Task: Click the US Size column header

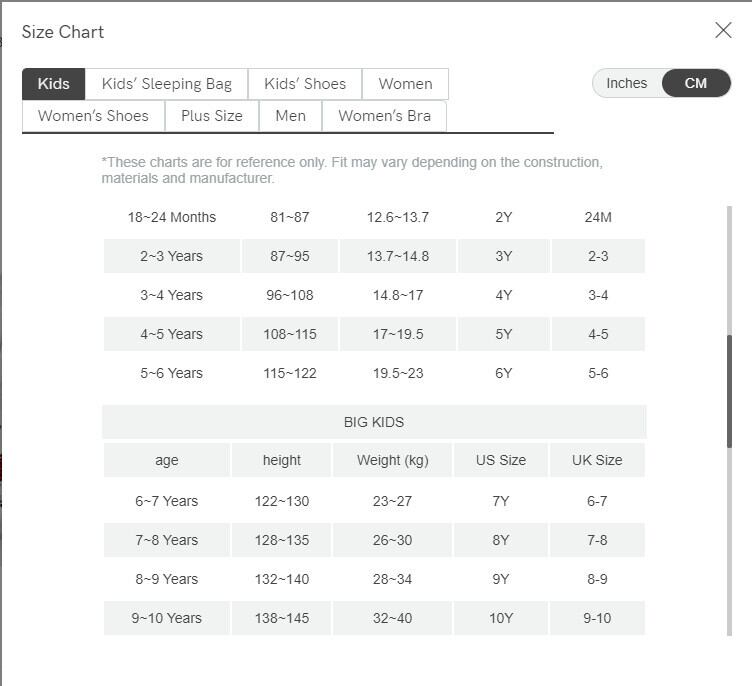Action: pyautogui.click(x=501, y=460)
